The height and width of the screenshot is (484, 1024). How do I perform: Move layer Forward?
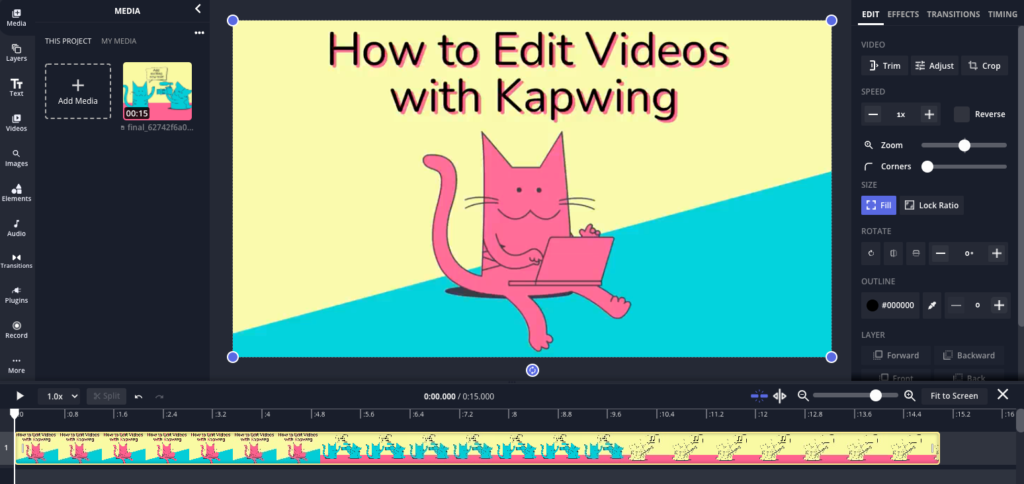tap(896, 355)
